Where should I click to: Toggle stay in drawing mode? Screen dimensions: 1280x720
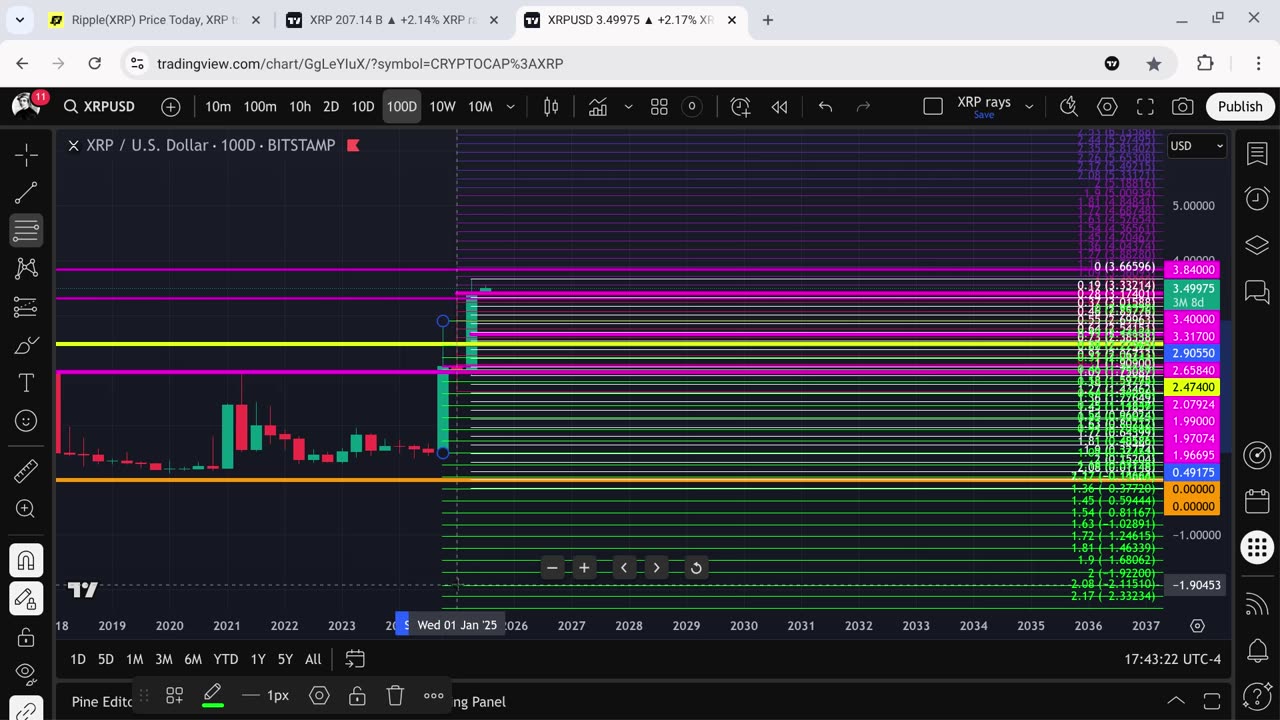click(26, 598)
